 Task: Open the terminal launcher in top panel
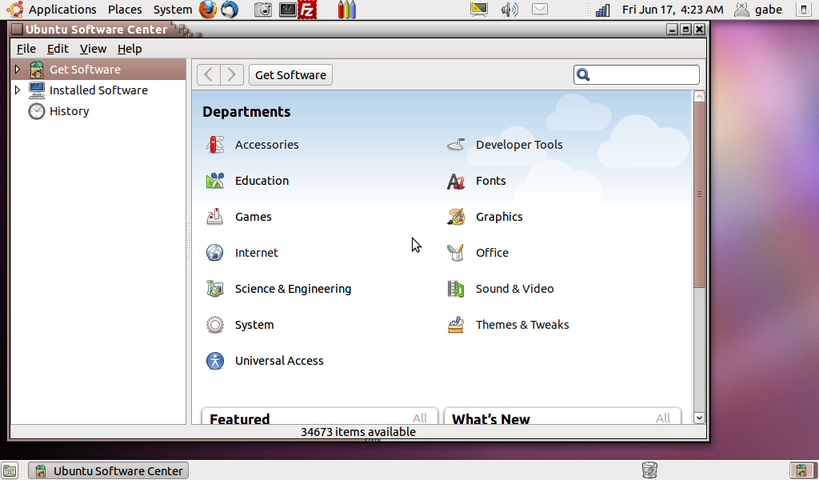288,9
